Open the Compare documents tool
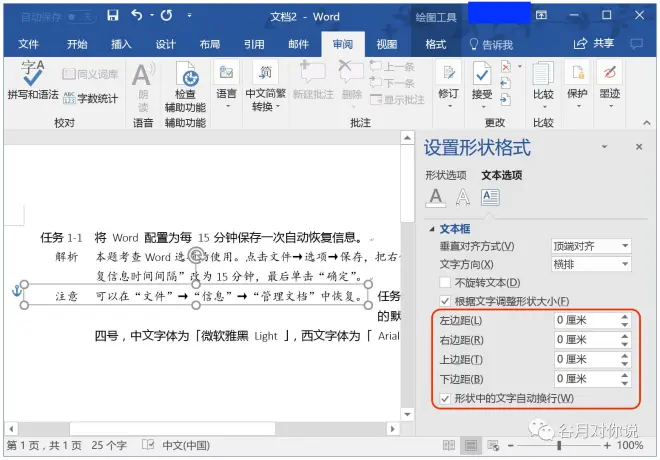The image size is (660, 460). click(543, 84)
